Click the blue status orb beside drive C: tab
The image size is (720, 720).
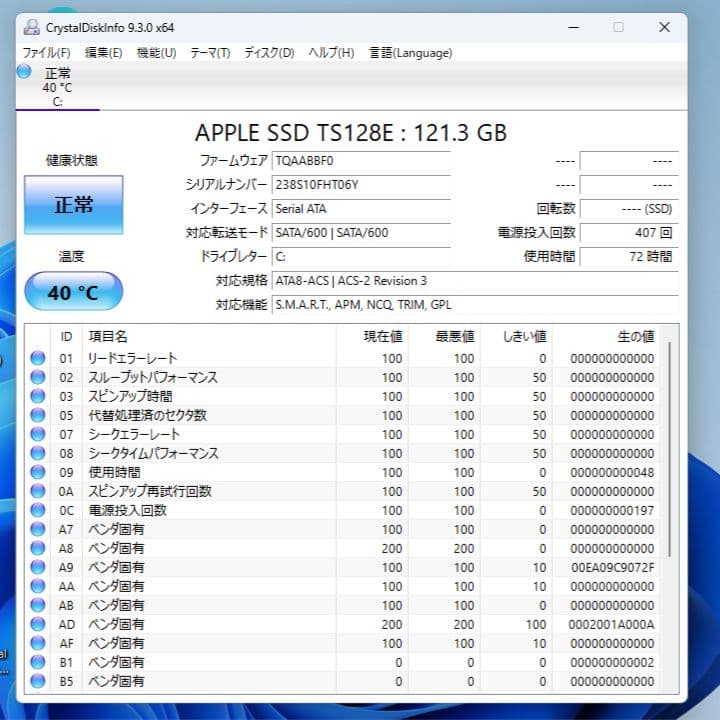pyautogui.click(x=24, y=71)
